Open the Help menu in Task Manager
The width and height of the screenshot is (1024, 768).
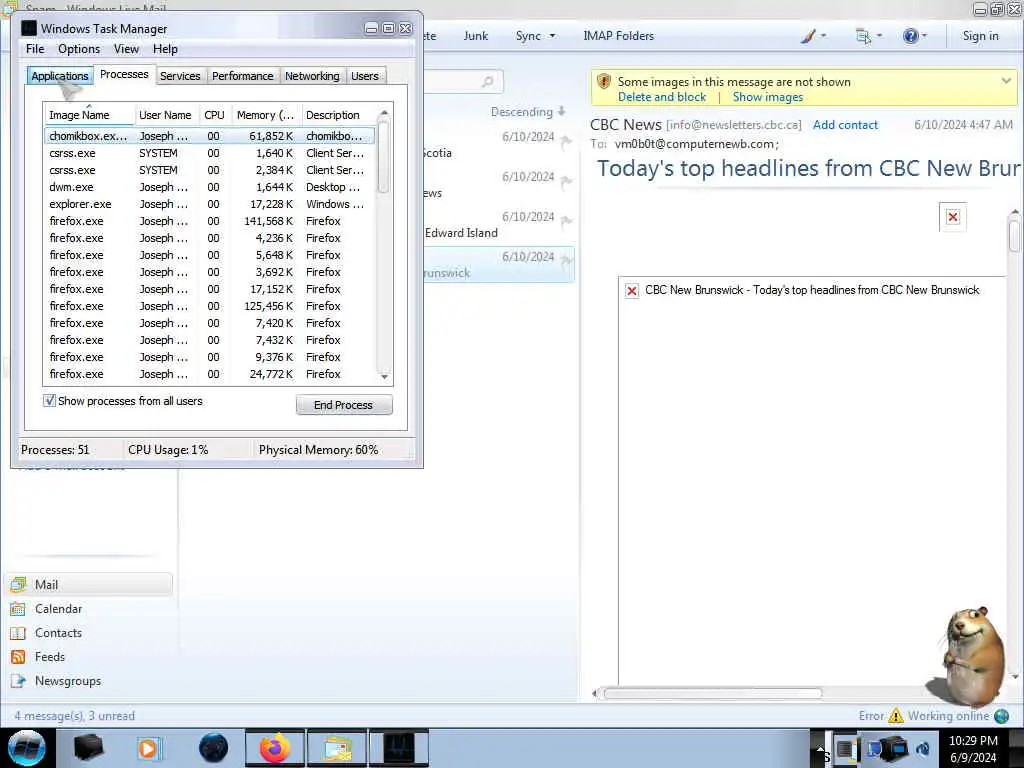click(x=165, y=49)
